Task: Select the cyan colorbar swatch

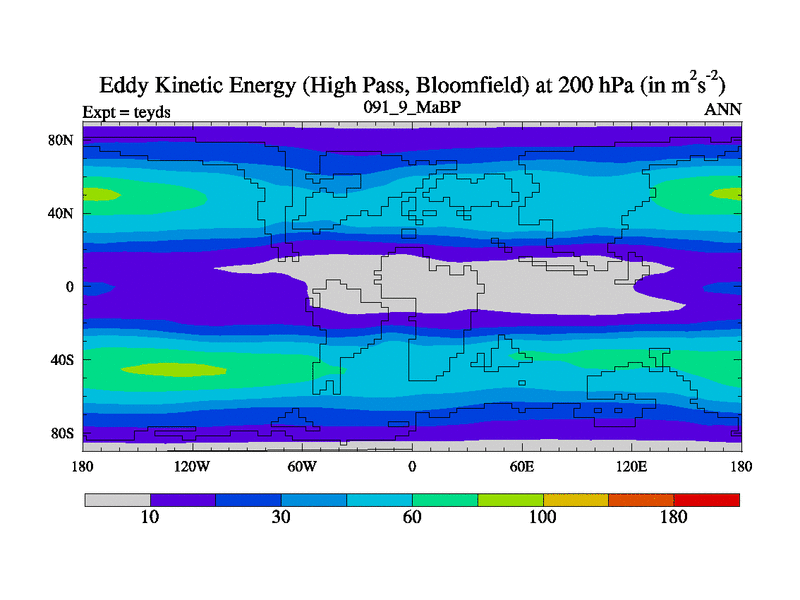Action: (x=379, y=499)
